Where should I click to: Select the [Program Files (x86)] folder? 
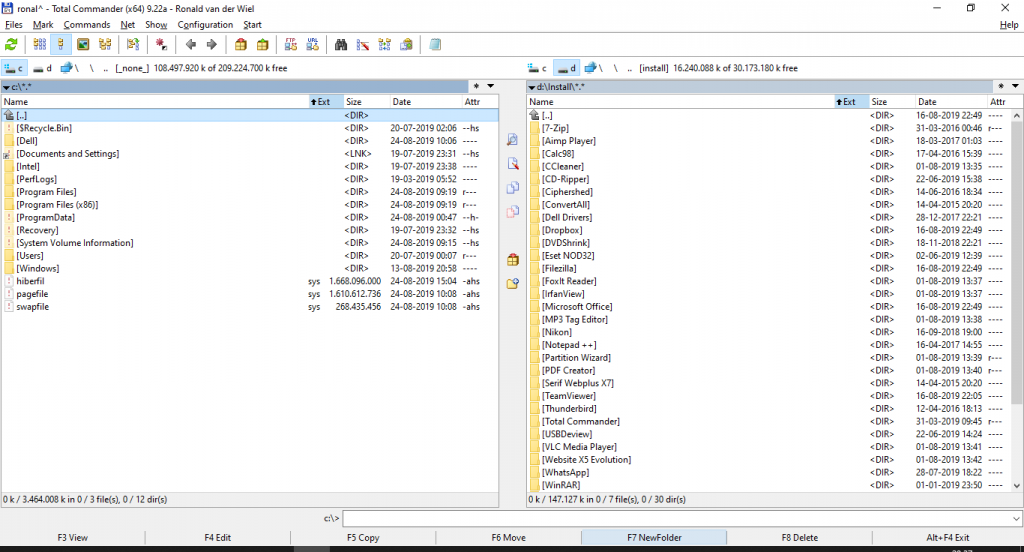tap(57, 204)
